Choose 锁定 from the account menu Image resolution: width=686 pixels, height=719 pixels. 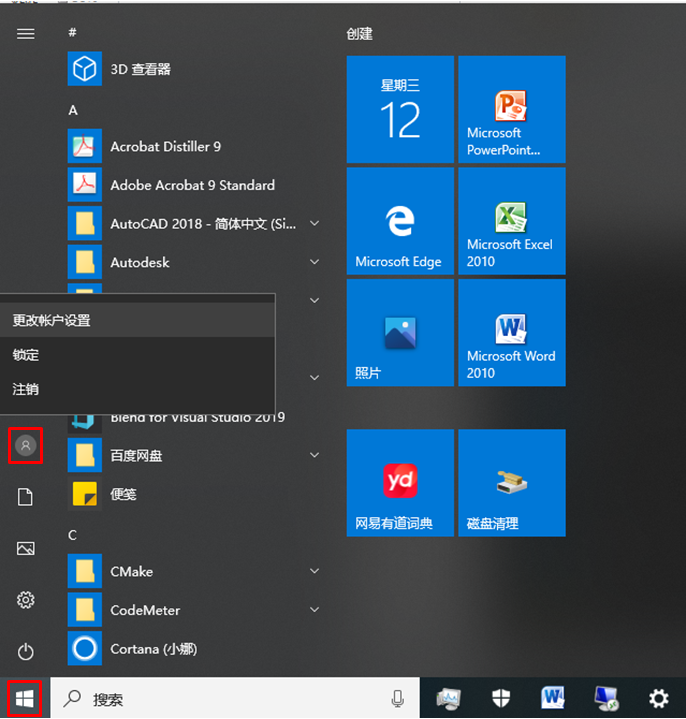[x=138, y=354]
